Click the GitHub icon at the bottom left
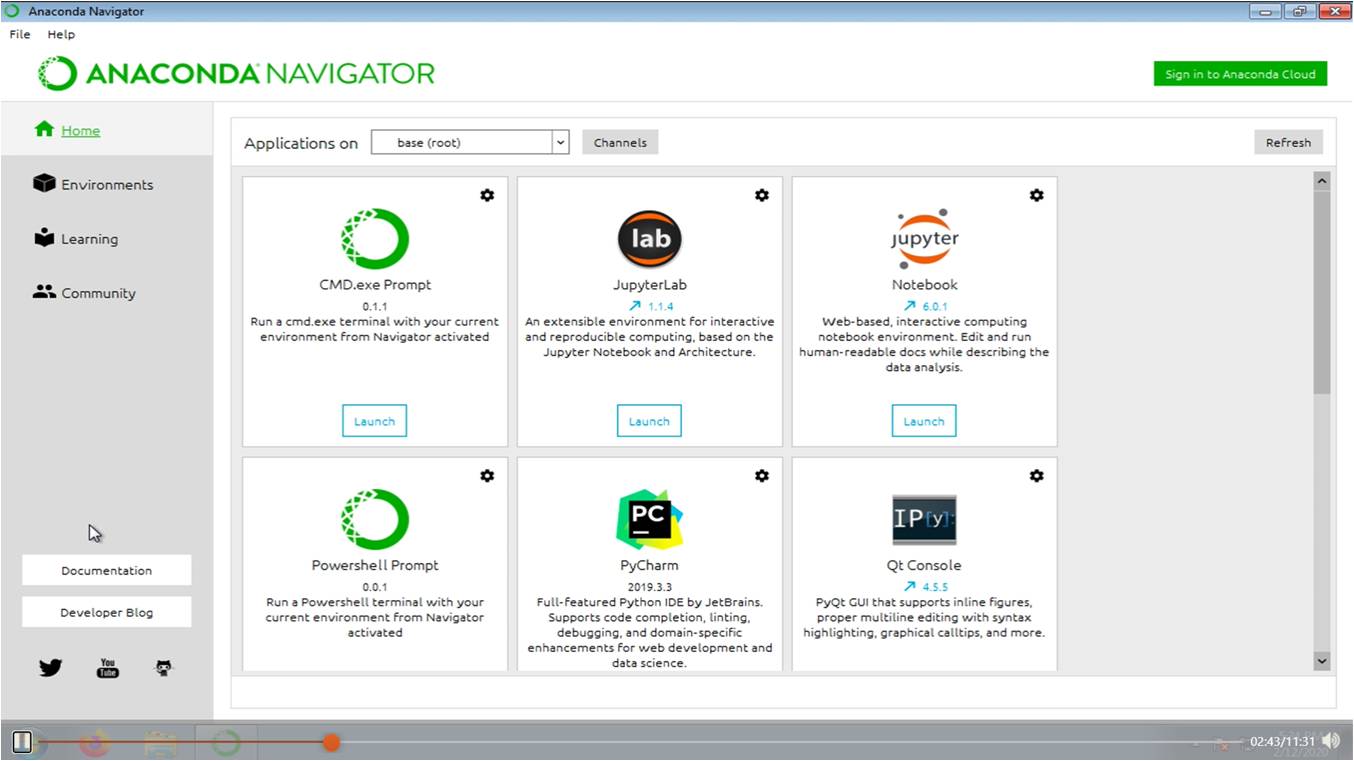Image resolution: width=1354 pixels, height=761 pixels. tap(163, 667)
